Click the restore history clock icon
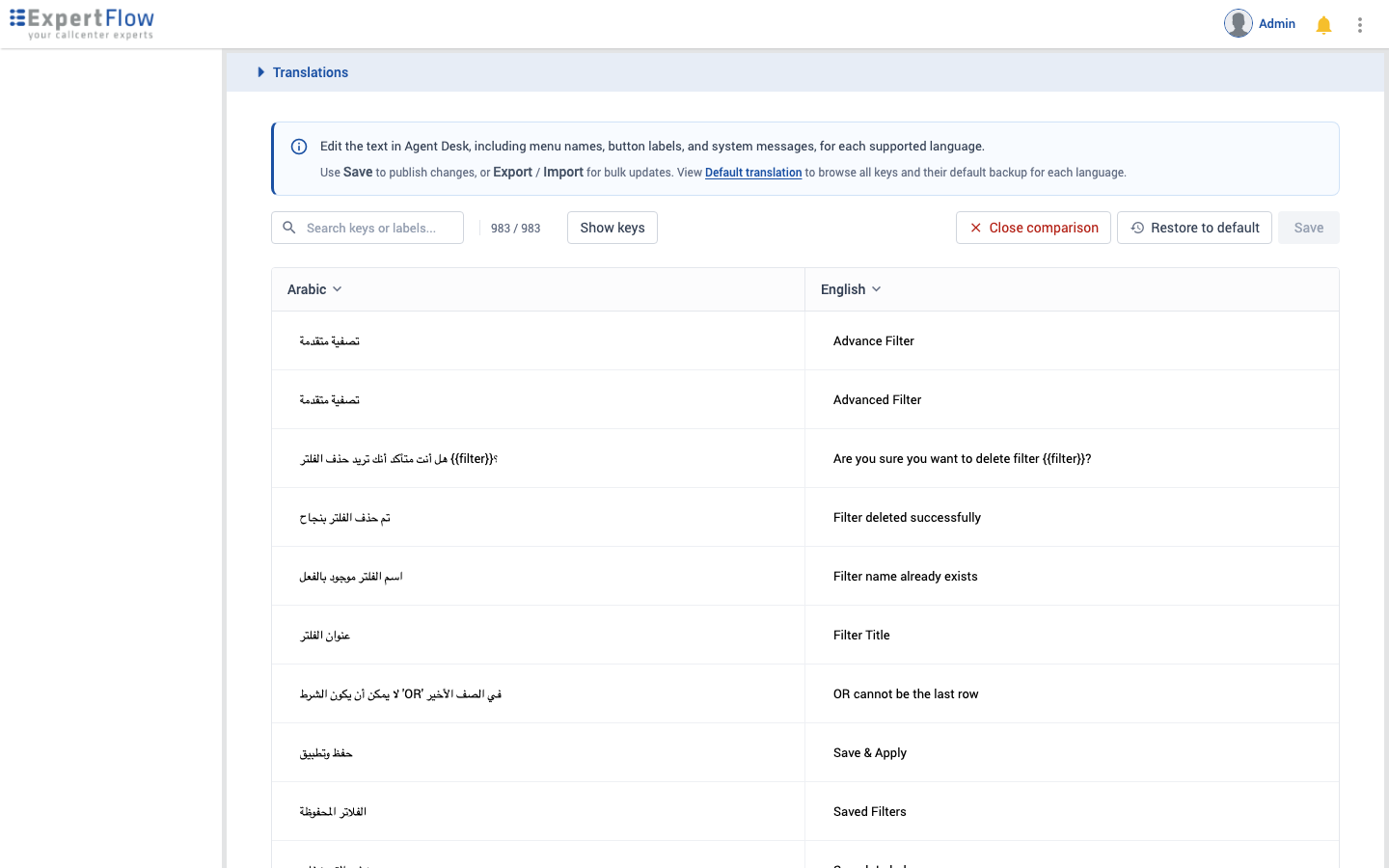This screenshot has height=868, width=1389. [1137, 228]
